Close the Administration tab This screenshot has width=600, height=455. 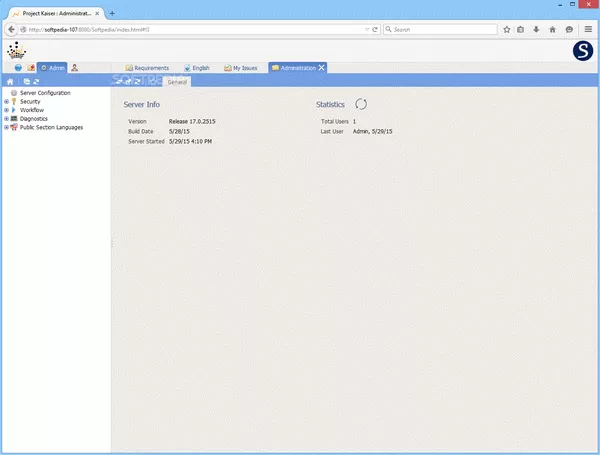(x=321, y=68)
